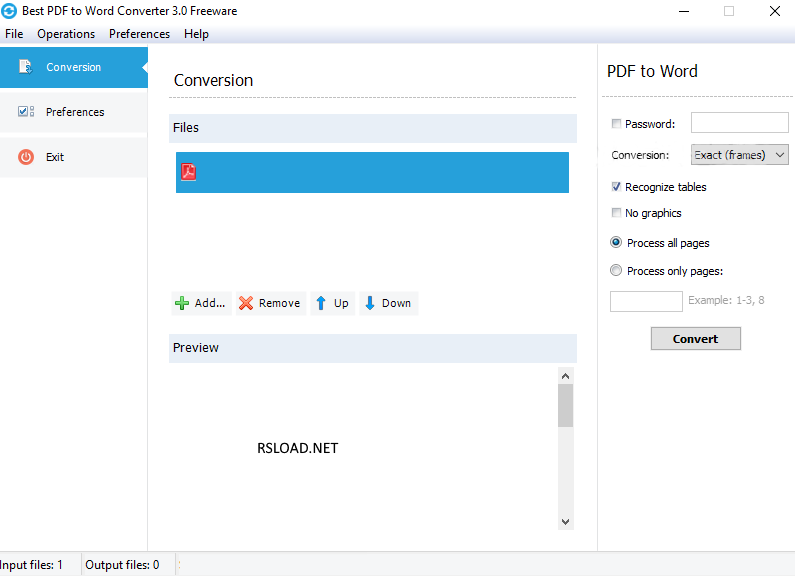Select Process all pages radio button
795x576 pixels.
616,242
